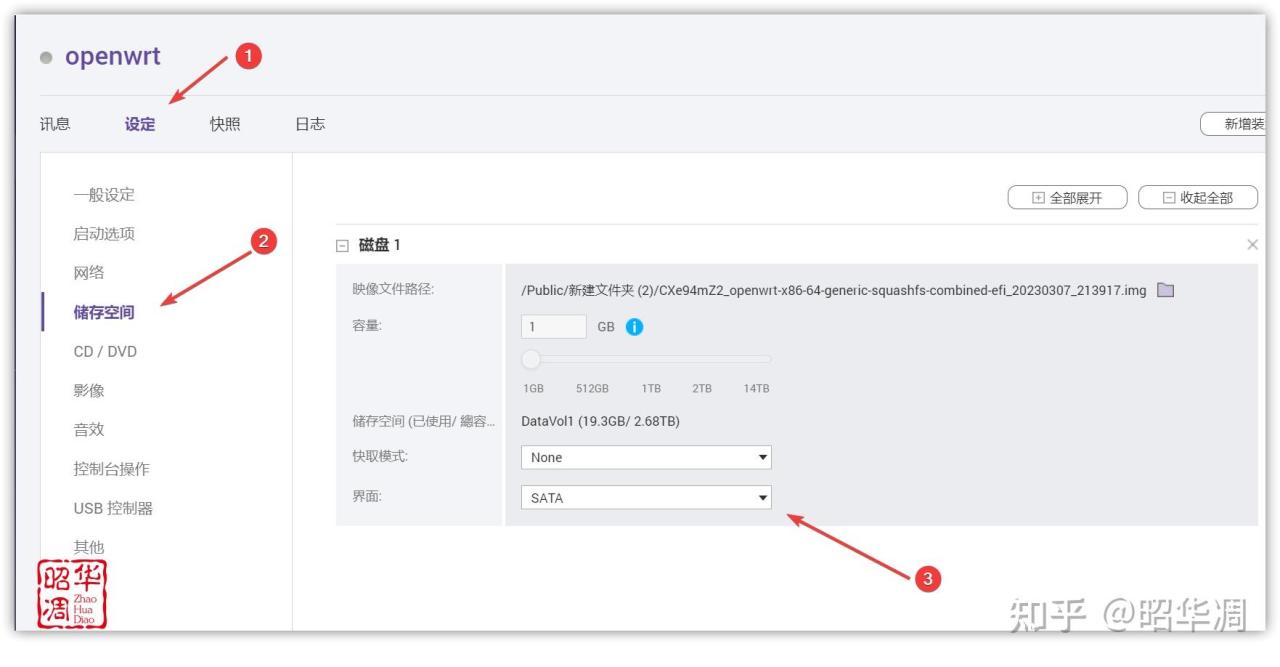Click the folder icon beside image path
1280x667 pixels.
click(1165, 290)
